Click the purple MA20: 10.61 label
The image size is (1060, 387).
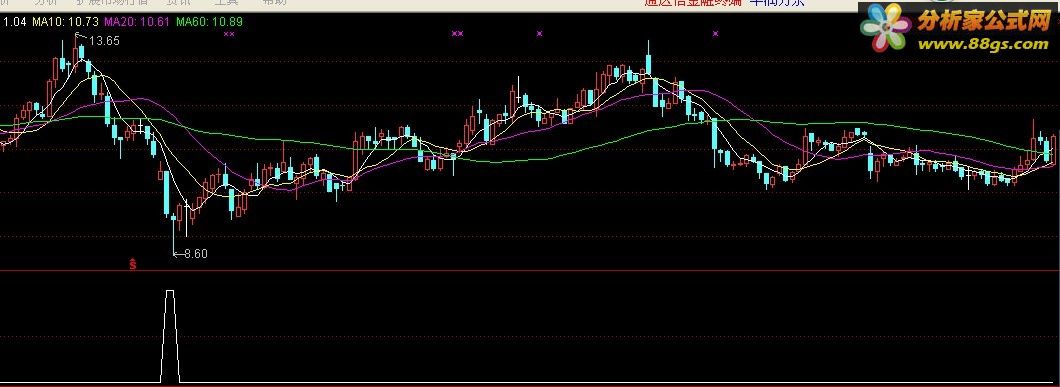(137, 22)
